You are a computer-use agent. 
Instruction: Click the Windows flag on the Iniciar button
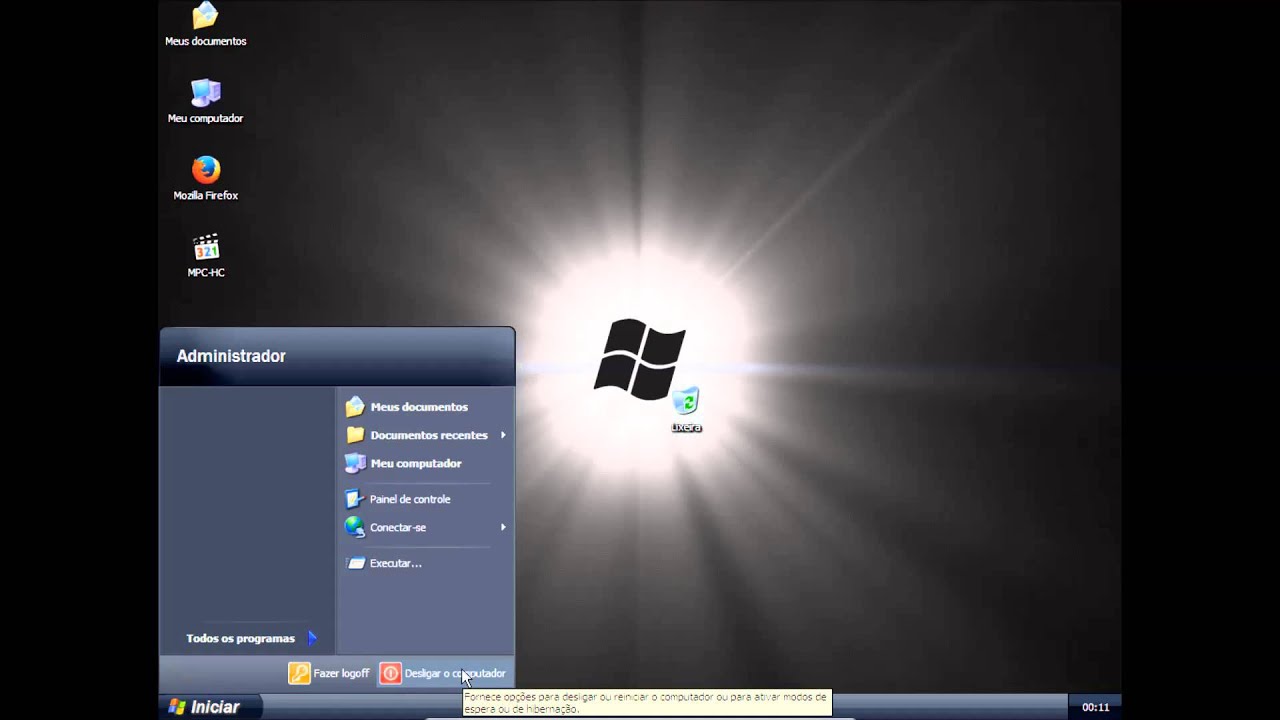(177, 707)
